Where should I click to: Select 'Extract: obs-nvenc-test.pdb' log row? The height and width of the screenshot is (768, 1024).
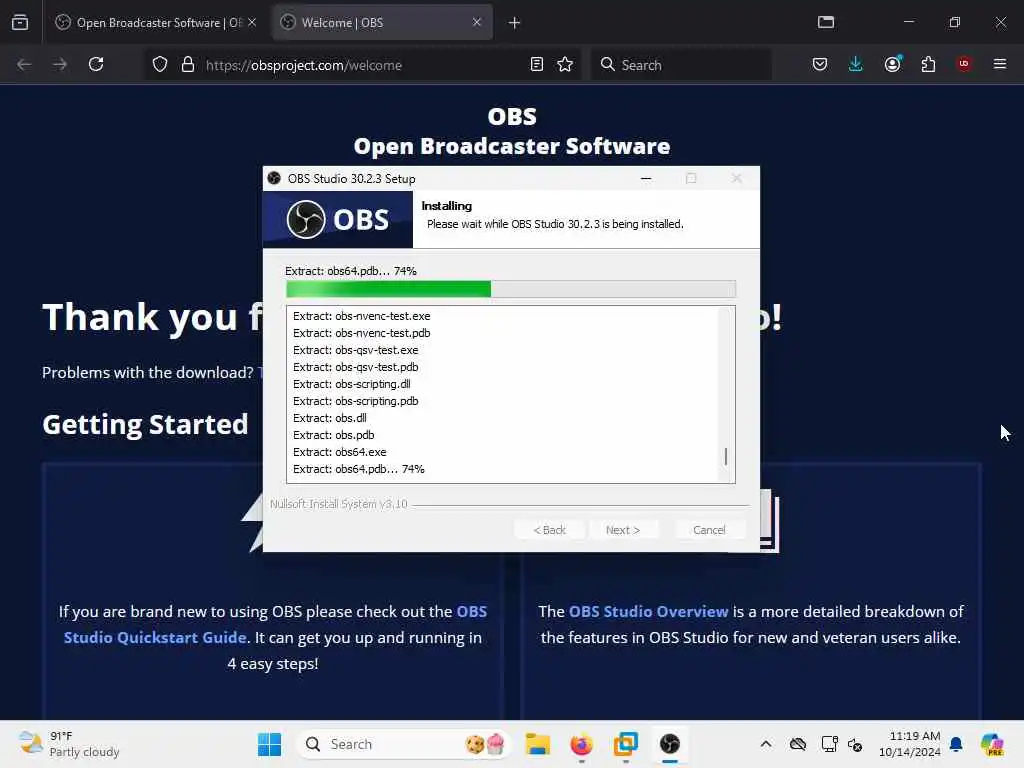(361, 333)
